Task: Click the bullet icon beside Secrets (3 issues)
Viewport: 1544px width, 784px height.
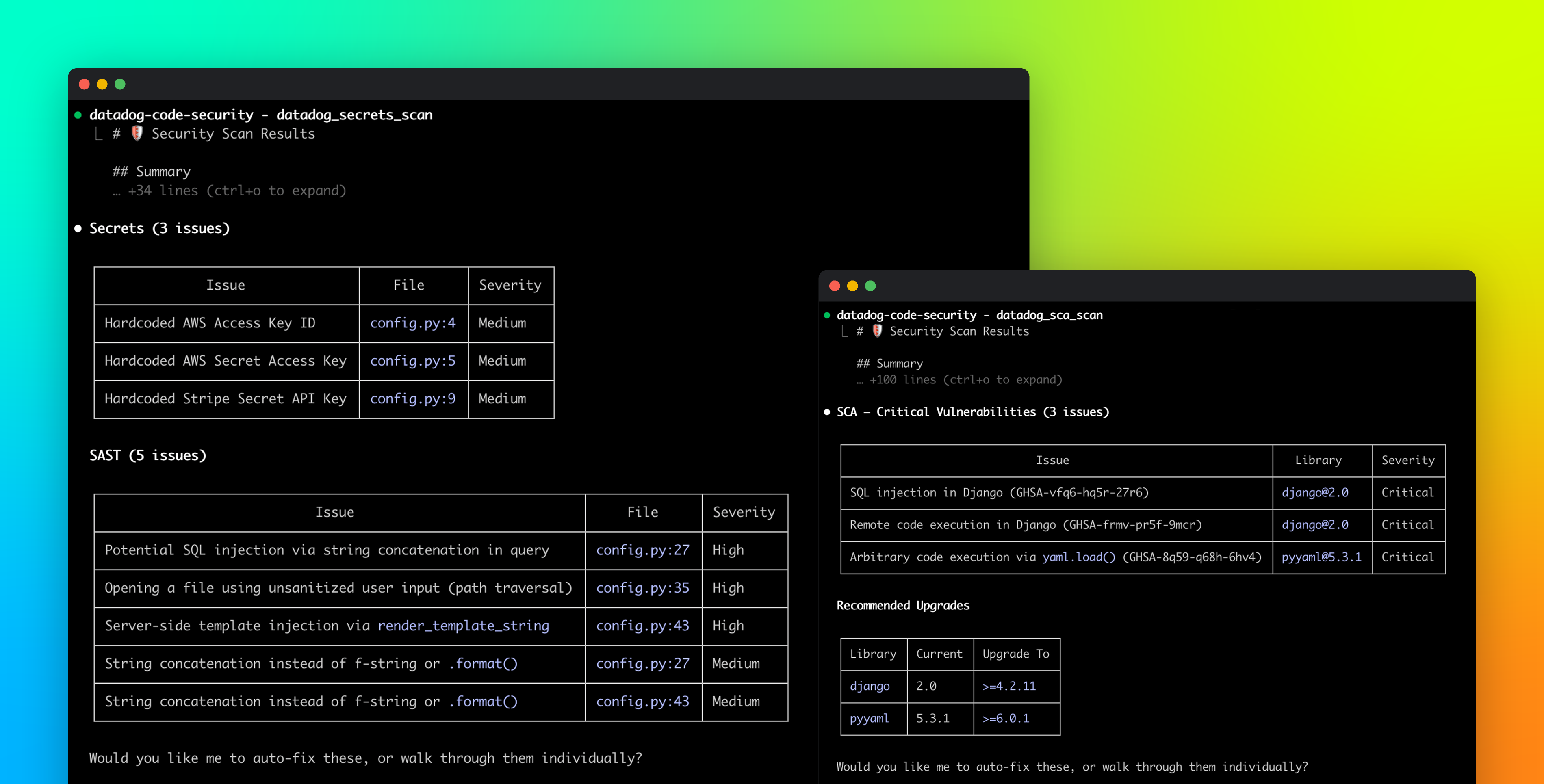Action: click(x=78, y=228)
